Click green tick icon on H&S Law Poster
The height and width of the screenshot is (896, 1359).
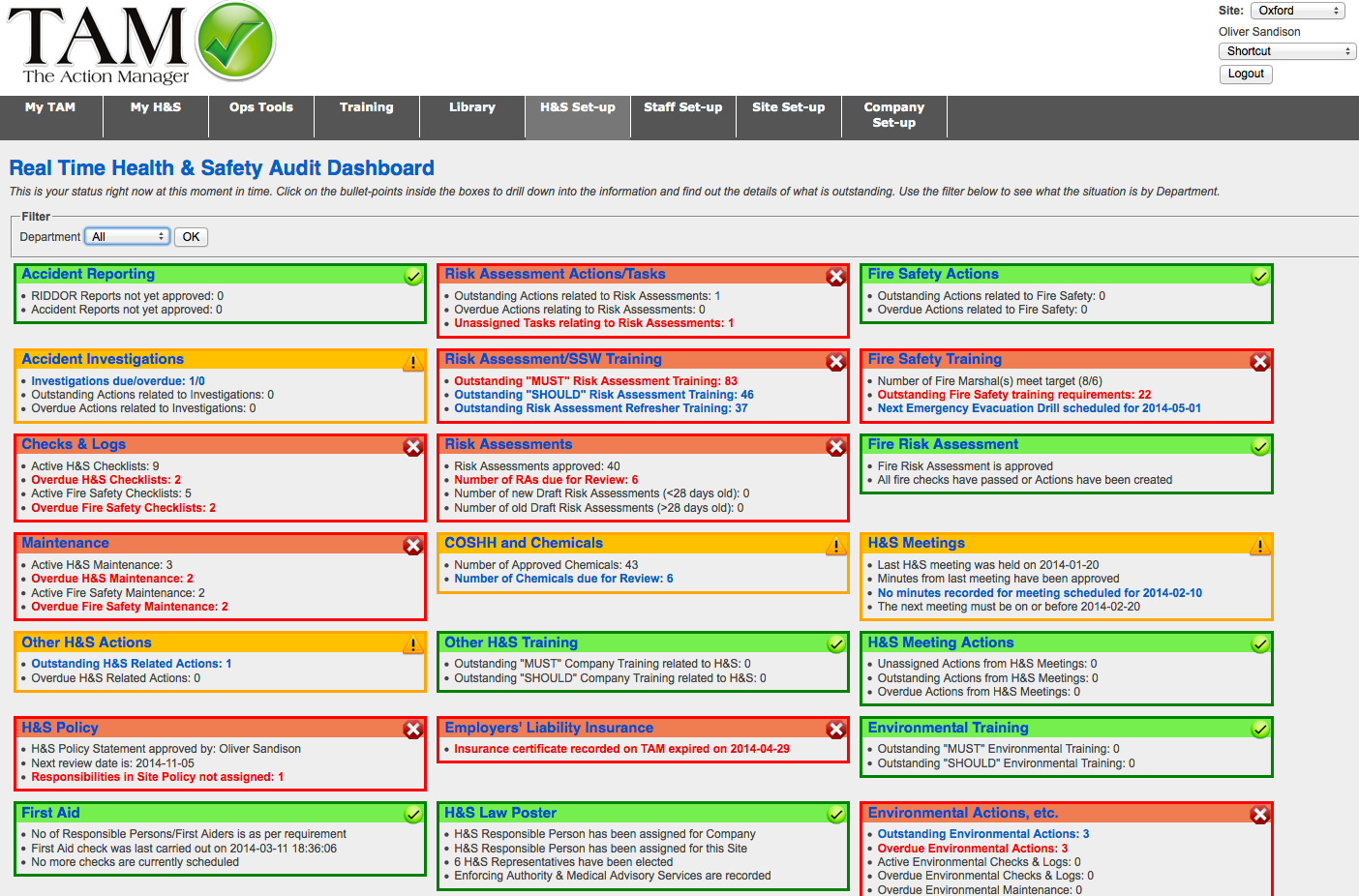pos(836,816)
